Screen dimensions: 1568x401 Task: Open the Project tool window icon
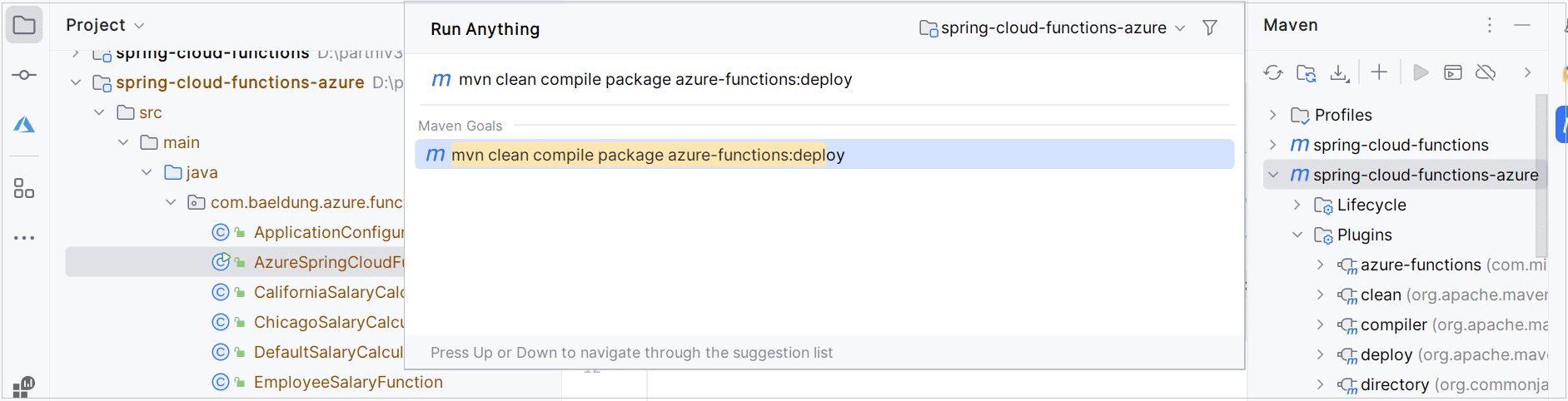pos(24,26)
